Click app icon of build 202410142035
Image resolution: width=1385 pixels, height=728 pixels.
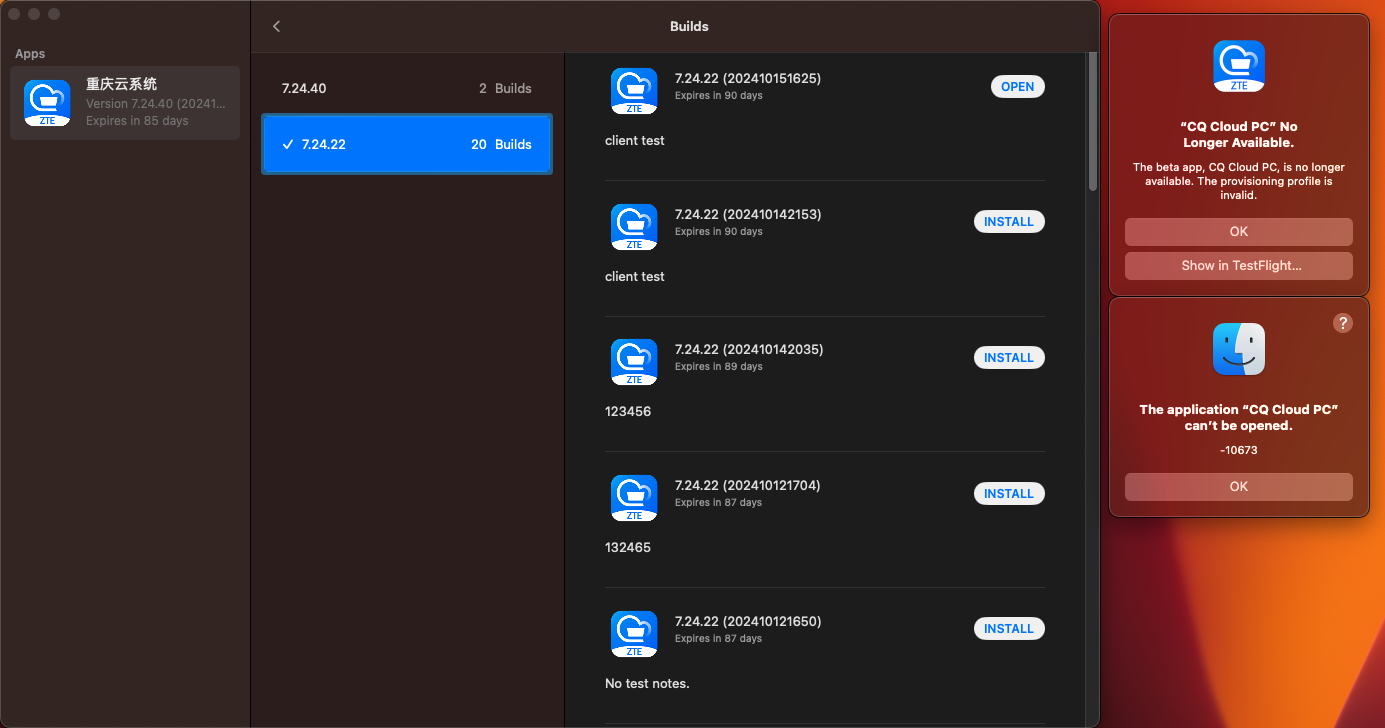click(634, 362)
